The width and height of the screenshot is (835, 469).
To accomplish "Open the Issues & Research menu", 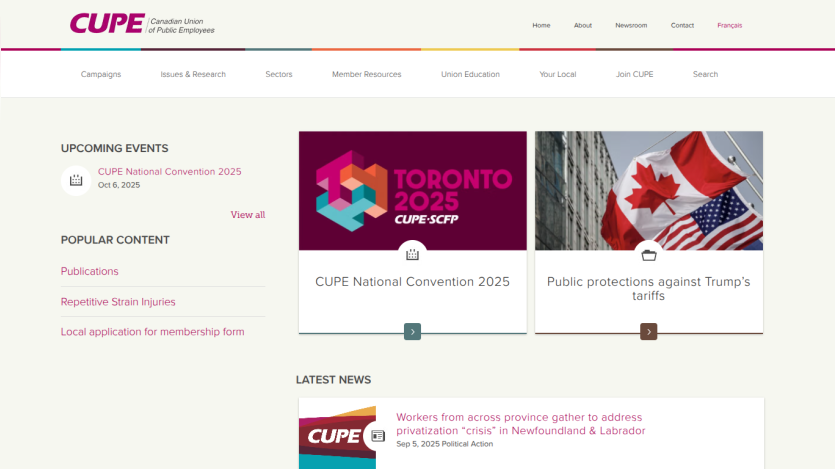I will click(193, 75).
